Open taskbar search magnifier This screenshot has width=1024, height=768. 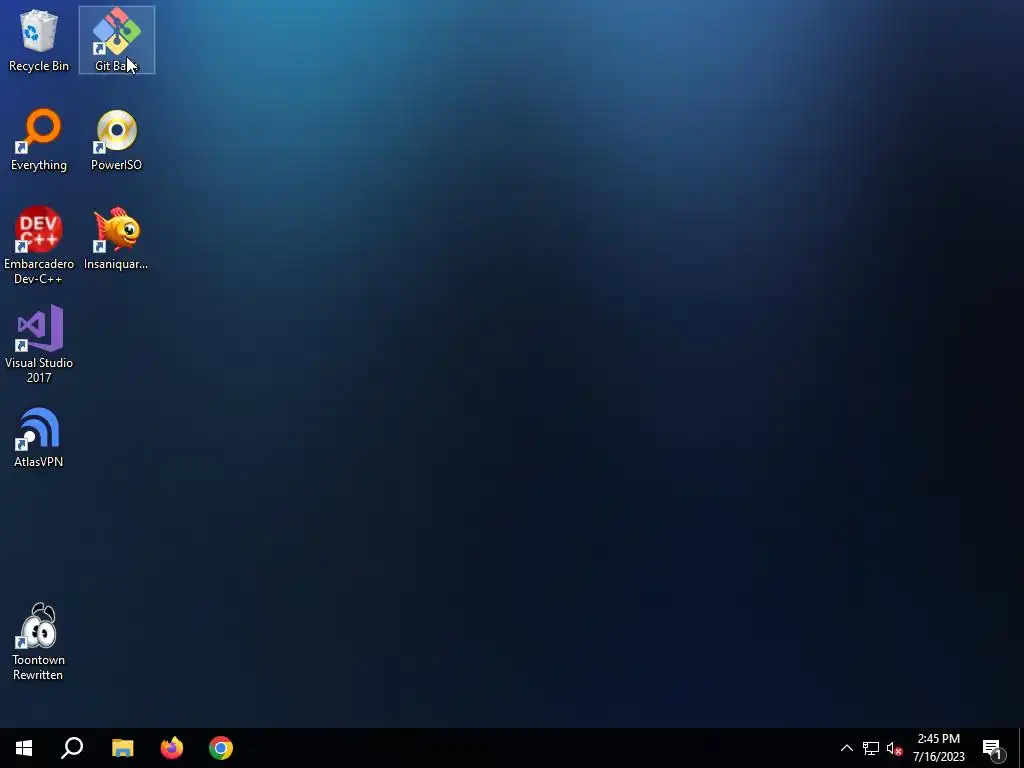pyautogui.click(x=72, y=748)
